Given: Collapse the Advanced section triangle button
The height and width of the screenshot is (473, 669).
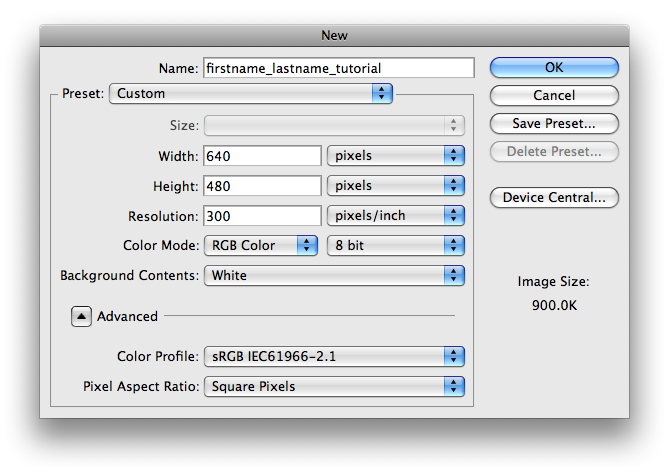Looking at the screenshot, I should pyautogui.click(x=81, y=316).
